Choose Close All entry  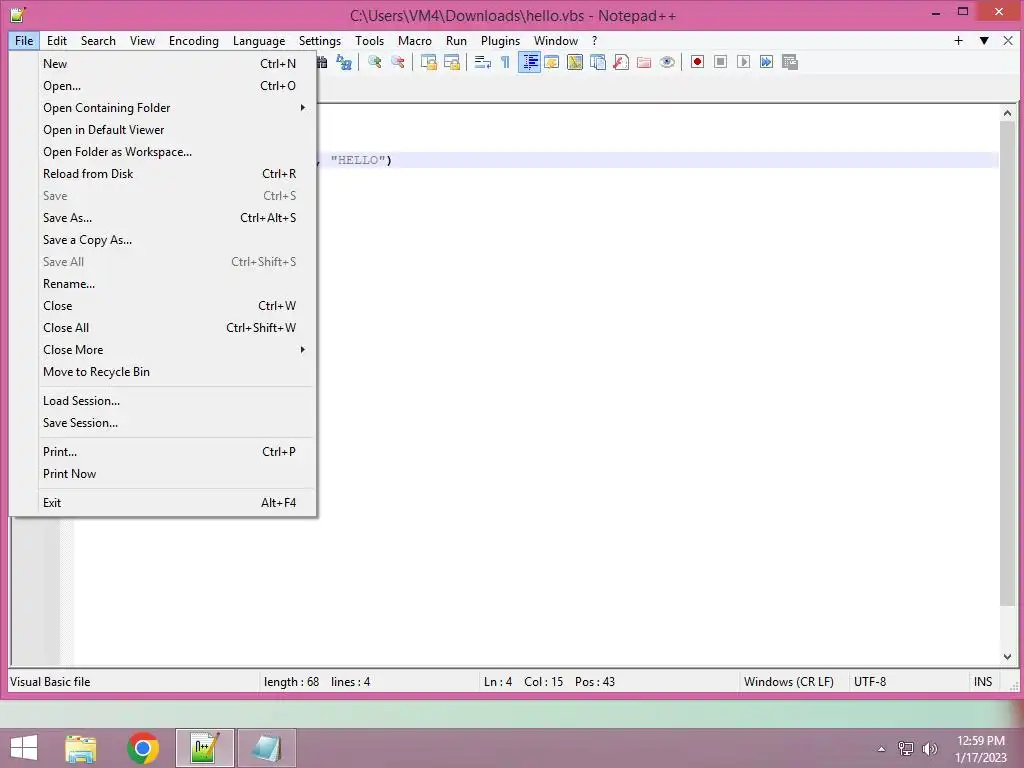click(x=163, y=328)
